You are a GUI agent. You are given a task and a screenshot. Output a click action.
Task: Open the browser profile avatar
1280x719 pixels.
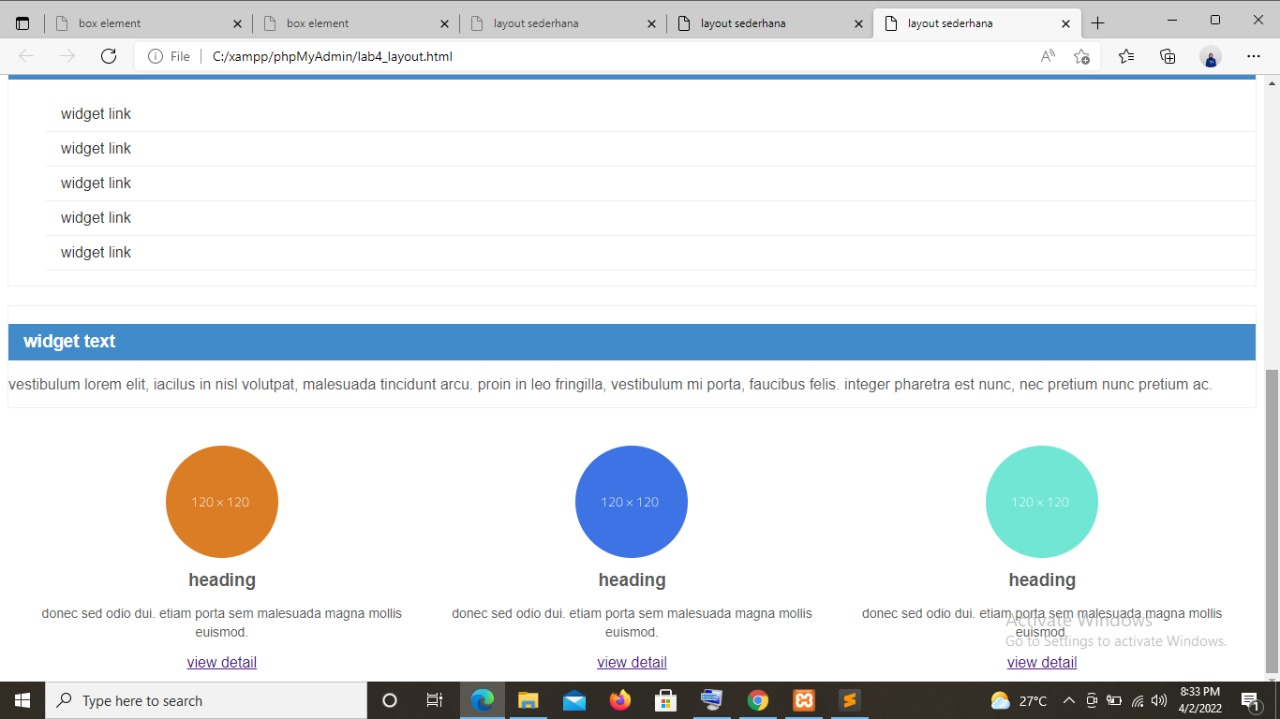1210,56
